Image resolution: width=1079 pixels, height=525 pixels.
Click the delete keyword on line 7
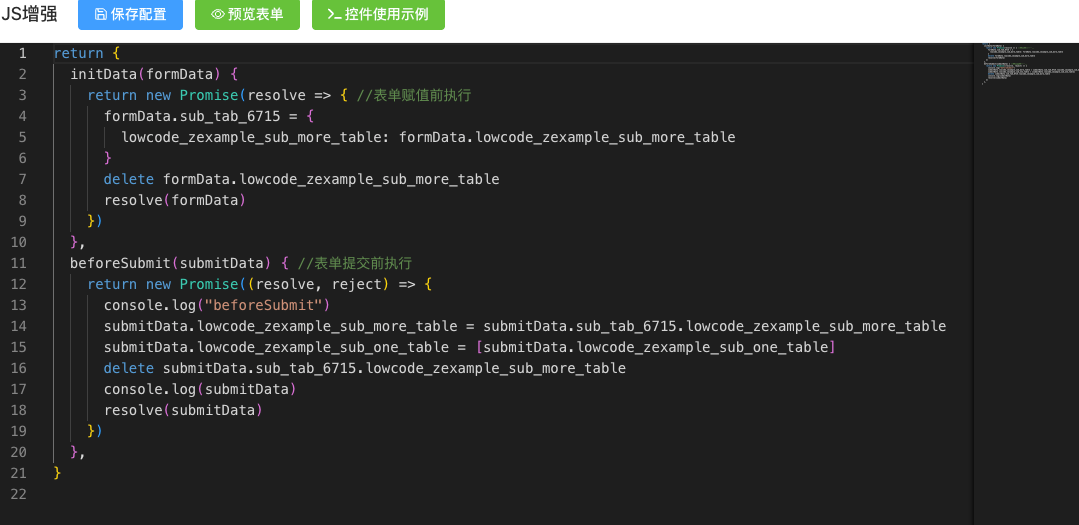pos(129,179)
